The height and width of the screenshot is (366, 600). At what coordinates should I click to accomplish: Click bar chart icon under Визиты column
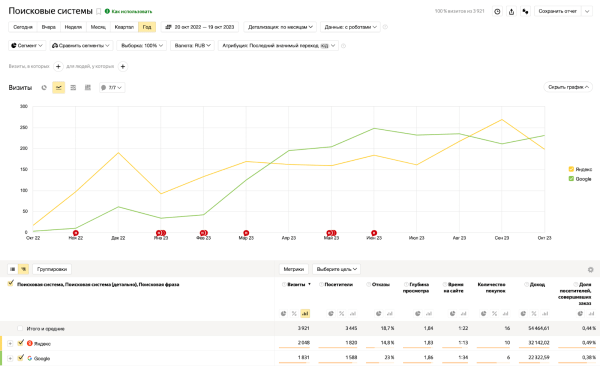point(305,314)
